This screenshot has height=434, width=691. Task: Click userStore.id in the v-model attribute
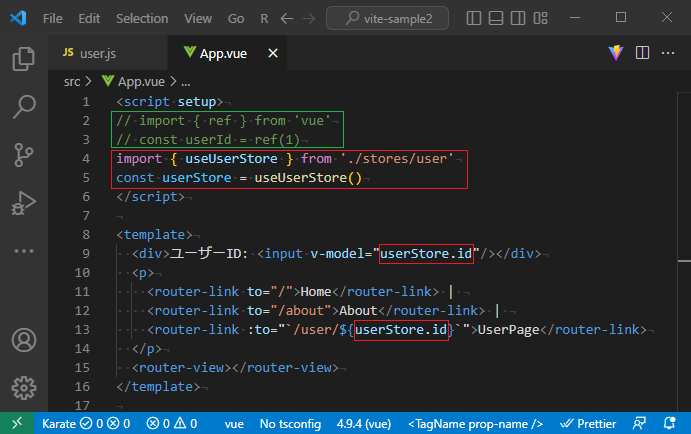(426, 254)
